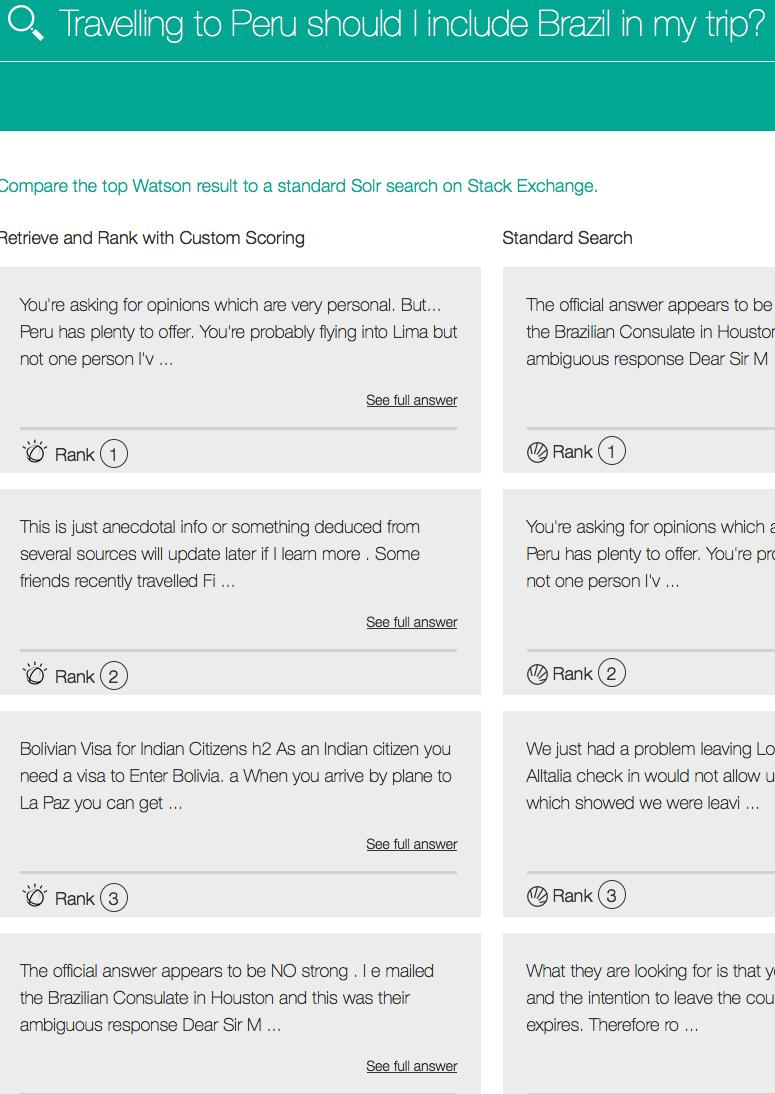
Task: Click the Solr icon beside Standard Search Rank 3
Action: (x=537, y=897)
